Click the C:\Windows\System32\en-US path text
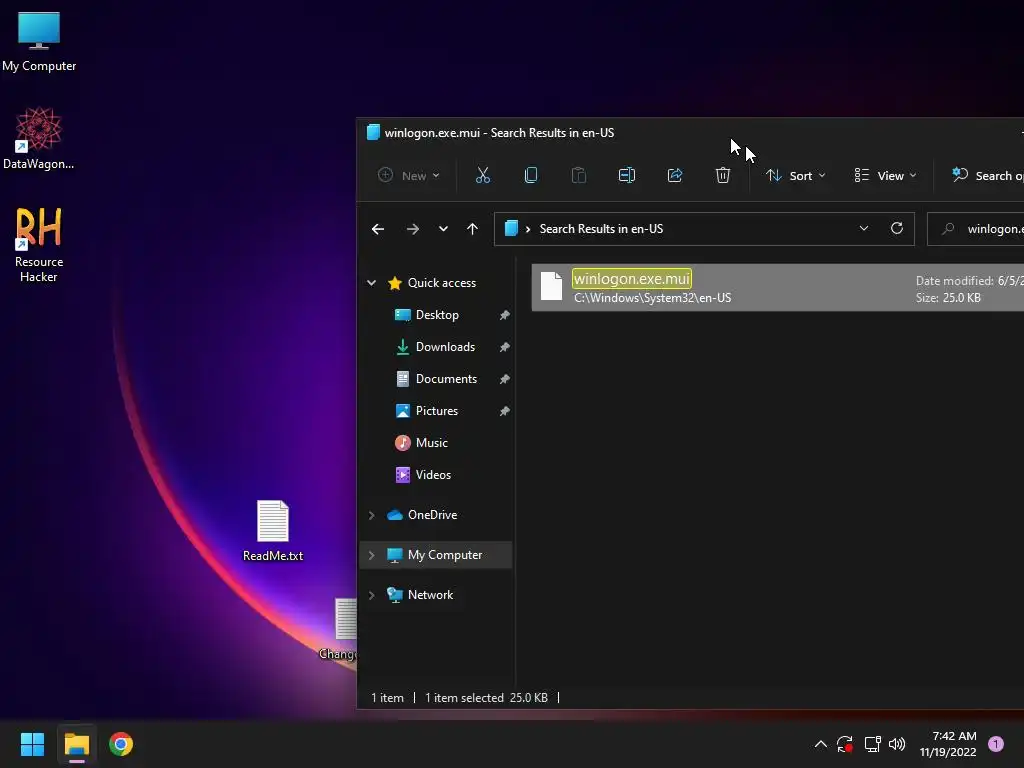 coord(652,298)
